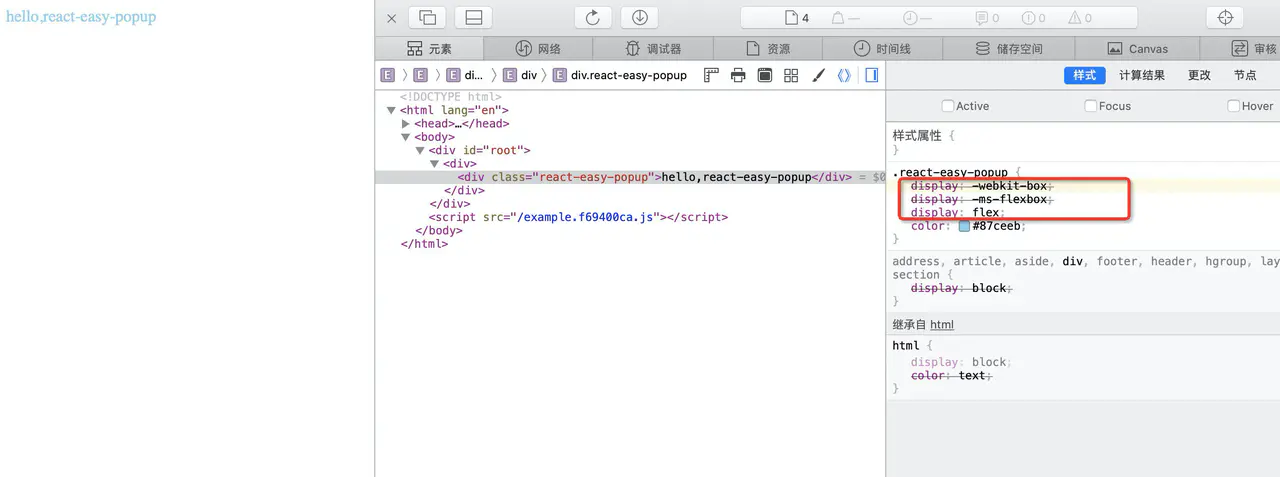Toggle dark appearance emulation icon
Image resolution: width=1280 pixels, height=477 pixels.
(765, 75)
